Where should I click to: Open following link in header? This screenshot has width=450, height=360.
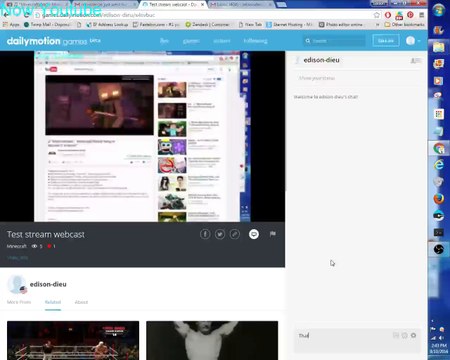point(255,41)
